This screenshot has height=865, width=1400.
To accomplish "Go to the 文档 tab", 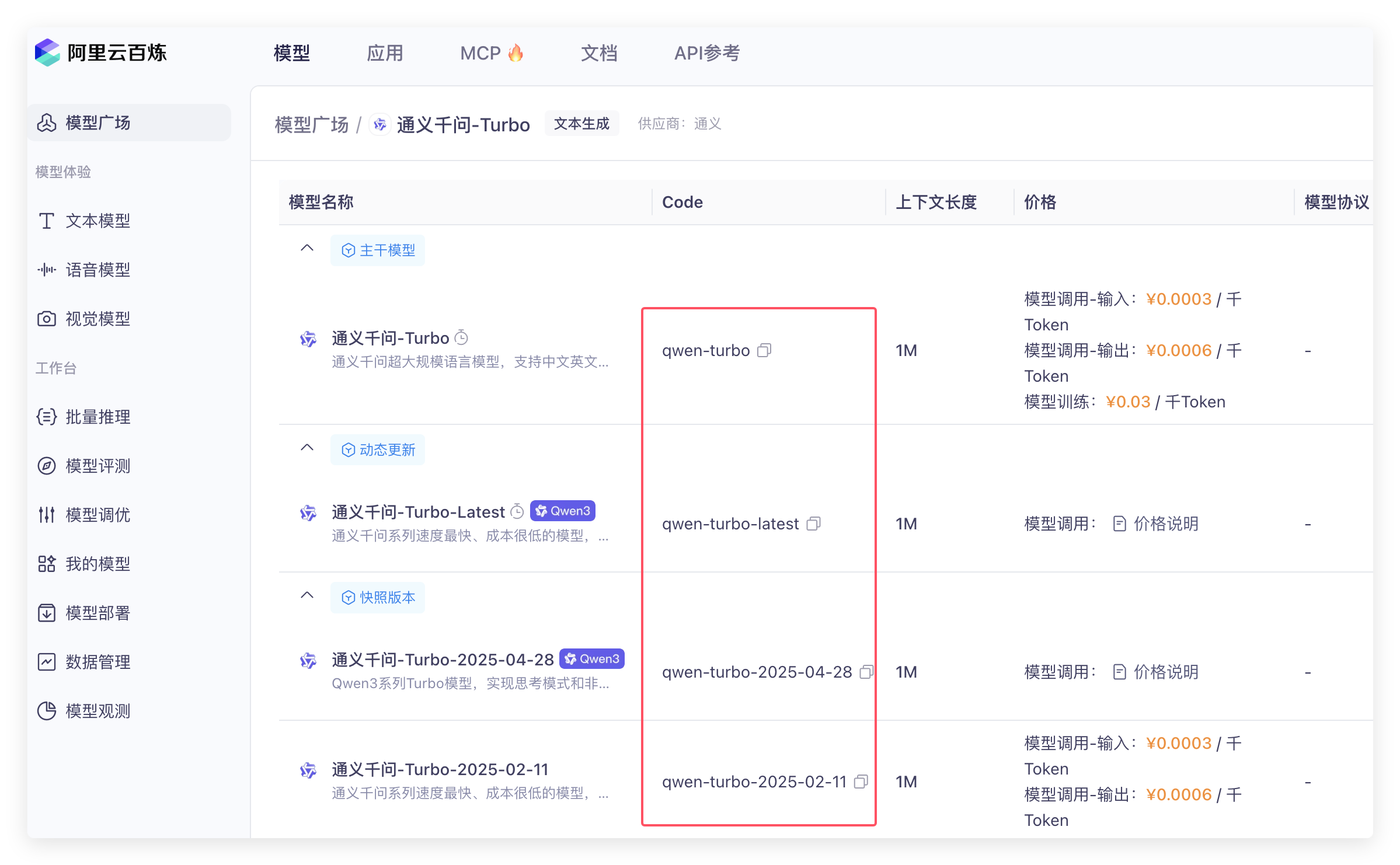I will 599,53.
